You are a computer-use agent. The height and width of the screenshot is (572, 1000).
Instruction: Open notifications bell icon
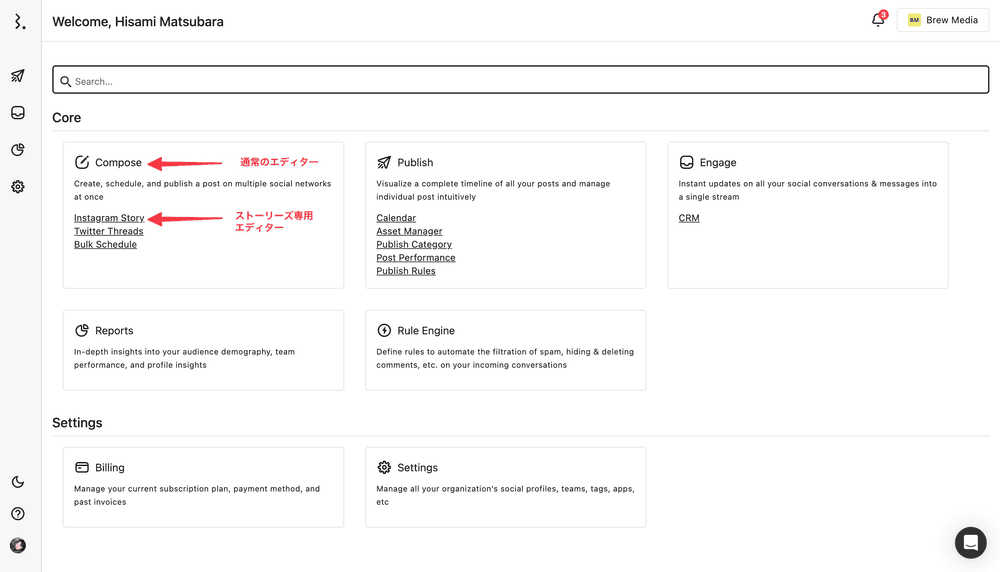click(878, 20)
